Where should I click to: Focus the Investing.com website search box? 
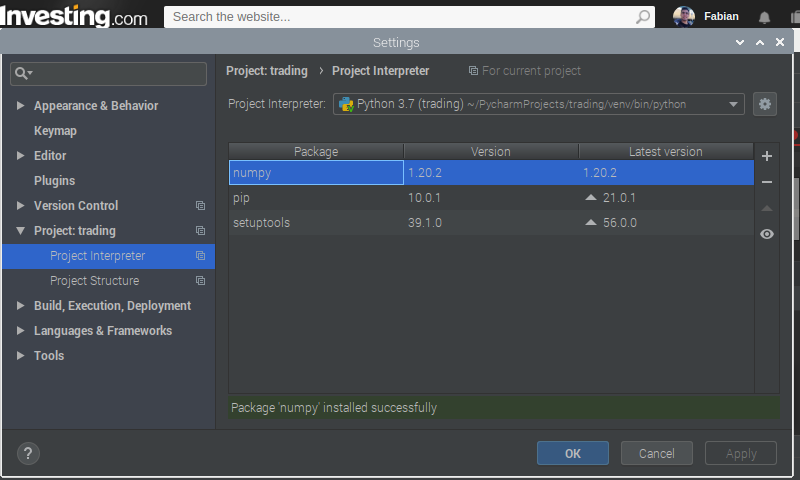(409, 17)
